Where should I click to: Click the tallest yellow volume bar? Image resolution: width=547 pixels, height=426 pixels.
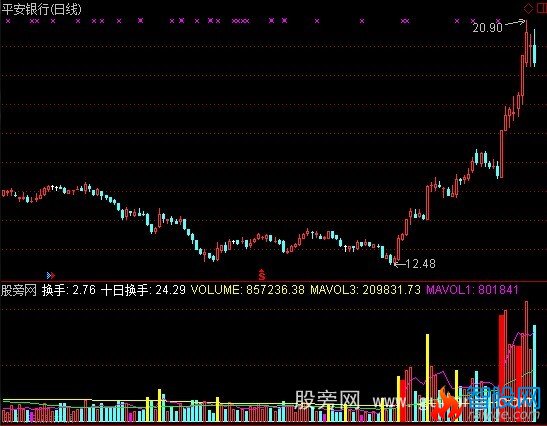click(x=427, y=378)
